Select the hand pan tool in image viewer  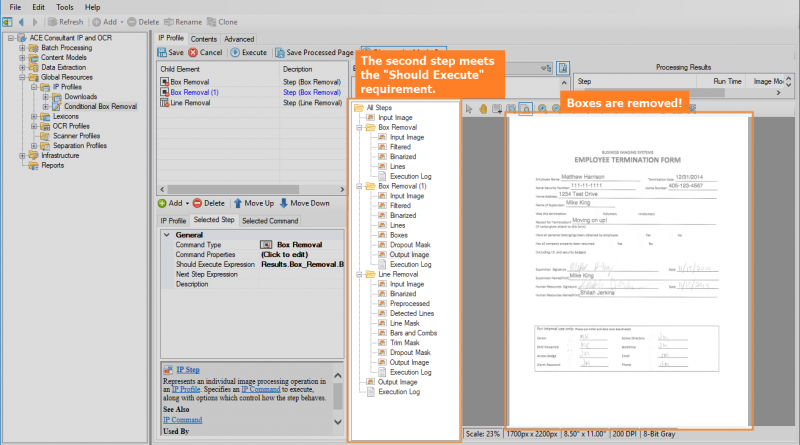click(484, 107)
